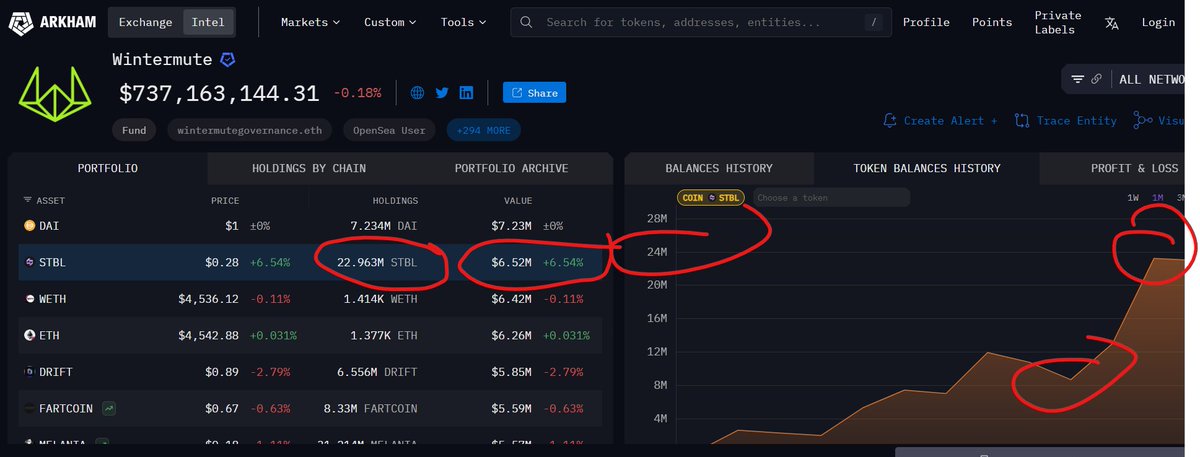Click the slash shortcut key in search box
1200x457 pixels.
[x=875, y=21]
